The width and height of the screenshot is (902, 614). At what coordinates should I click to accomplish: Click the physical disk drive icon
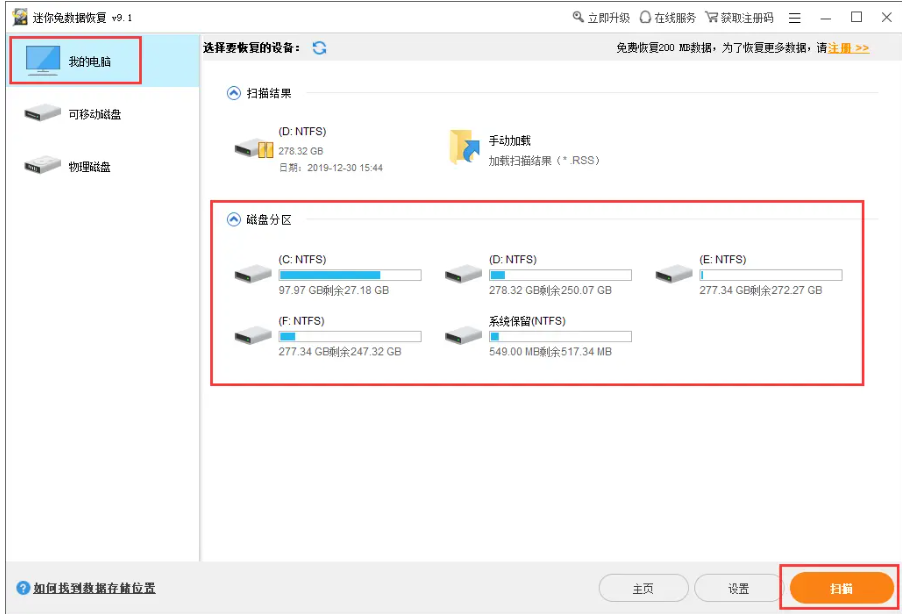[43, 165]
